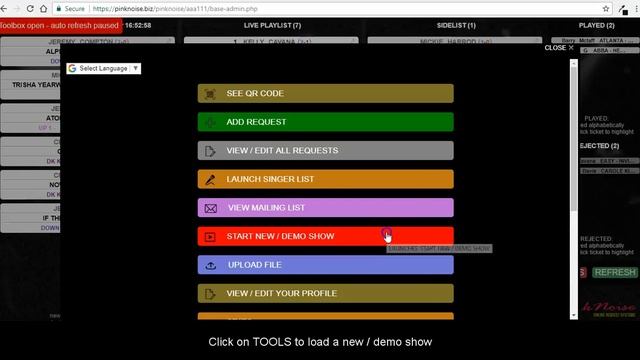640x360 pixels.
Task: Click the edit icon on VIEW / EDIT YOUR PROFILE
Action: [x=210, y=294]
